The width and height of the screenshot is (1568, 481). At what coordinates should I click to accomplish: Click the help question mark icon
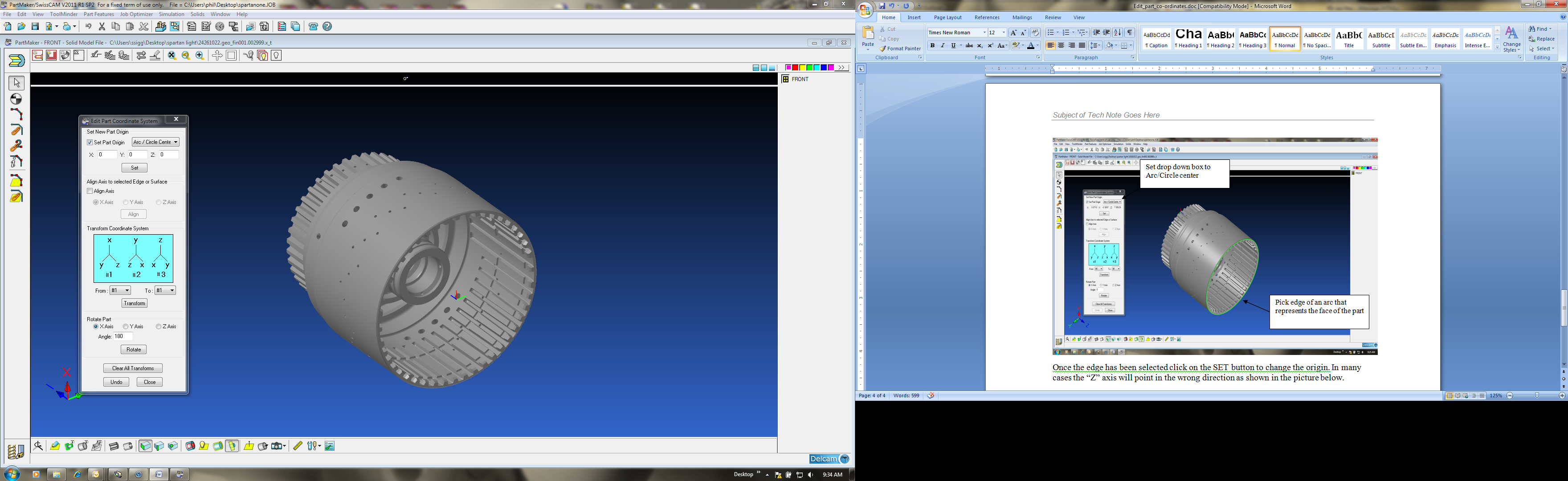click(327, 27)
